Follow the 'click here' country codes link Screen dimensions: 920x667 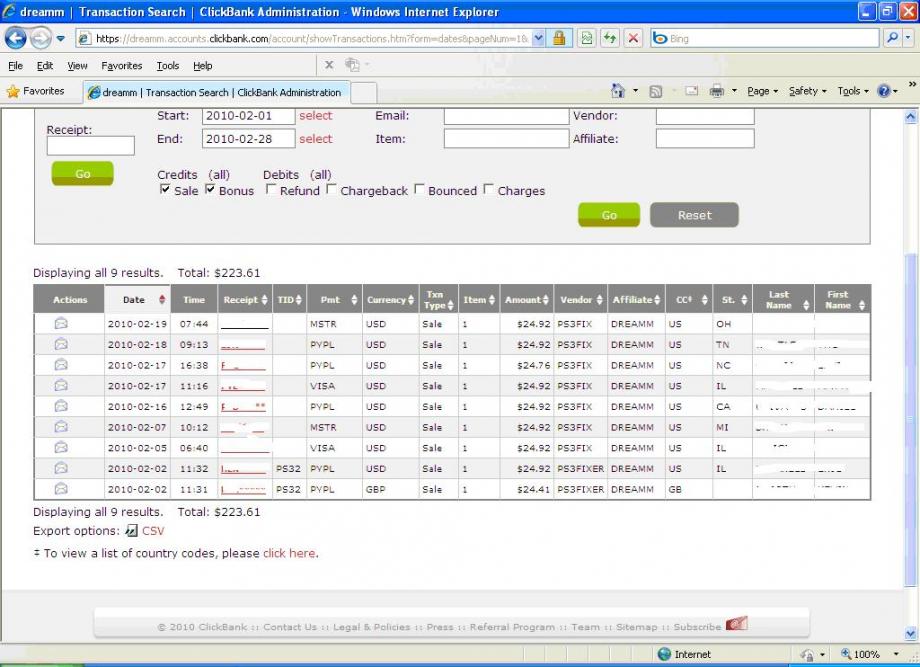tap(289, 553)
